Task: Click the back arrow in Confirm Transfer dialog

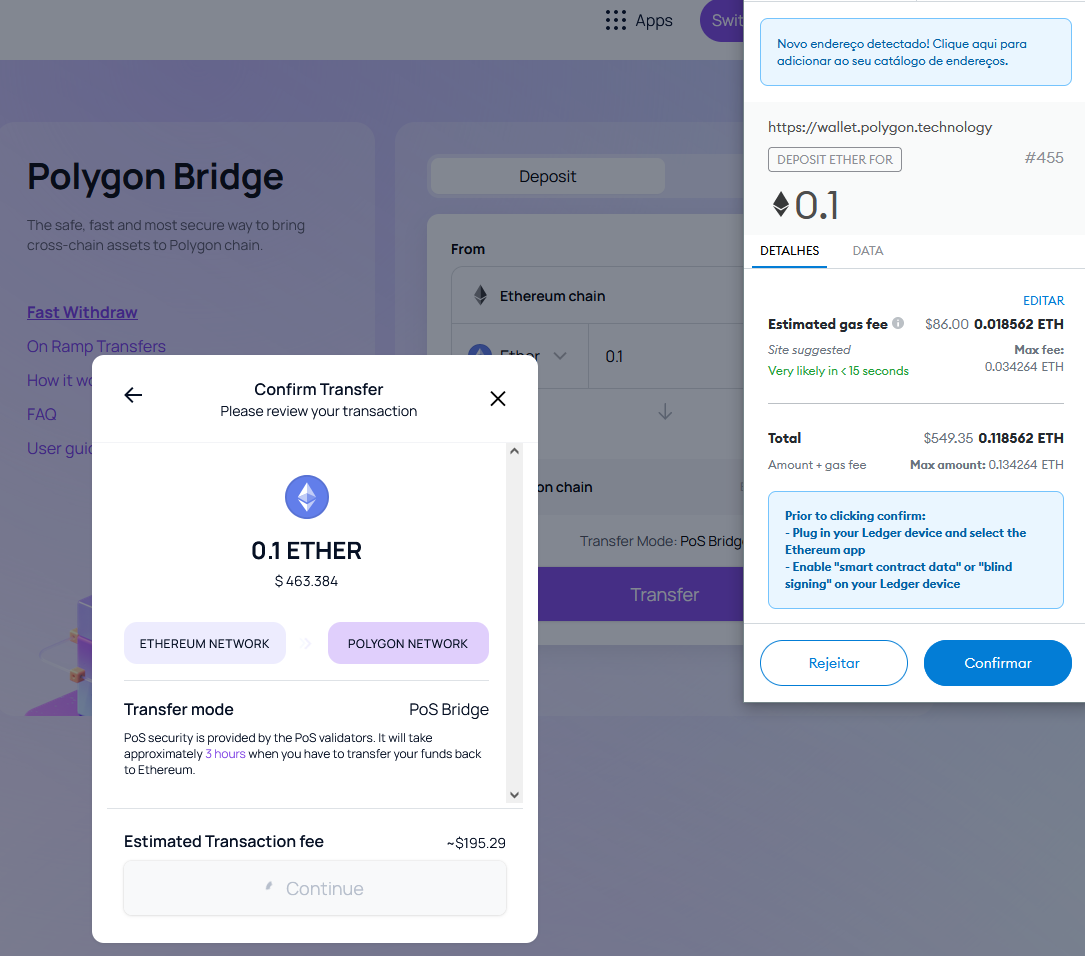Action: (x=133, y=395)
